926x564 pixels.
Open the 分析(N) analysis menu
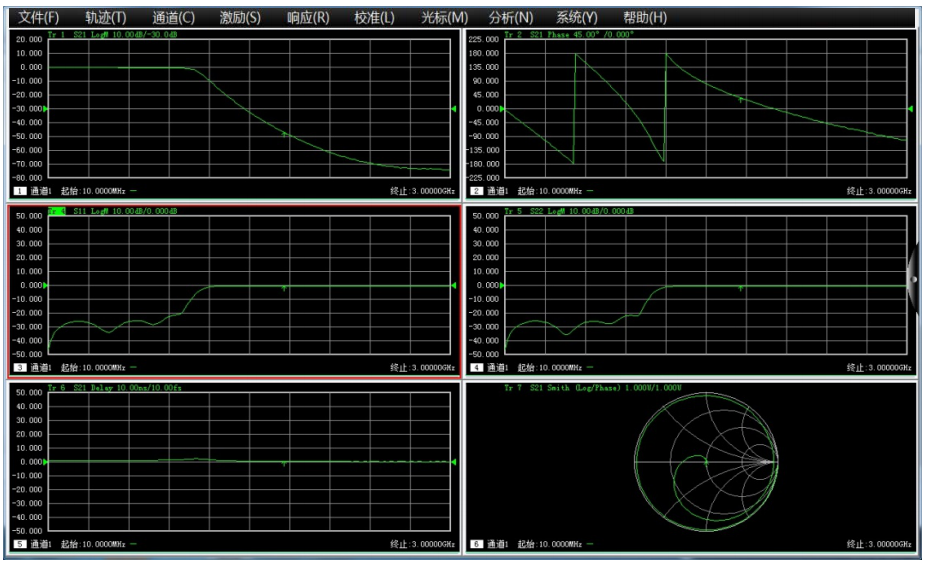tap(511, 17)
